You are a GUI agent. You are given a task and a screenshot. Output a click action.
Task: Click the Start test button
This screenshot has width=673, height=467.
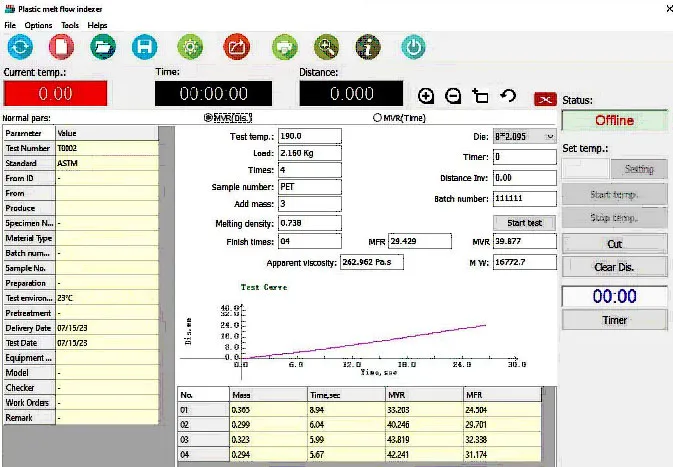[524, 223]
